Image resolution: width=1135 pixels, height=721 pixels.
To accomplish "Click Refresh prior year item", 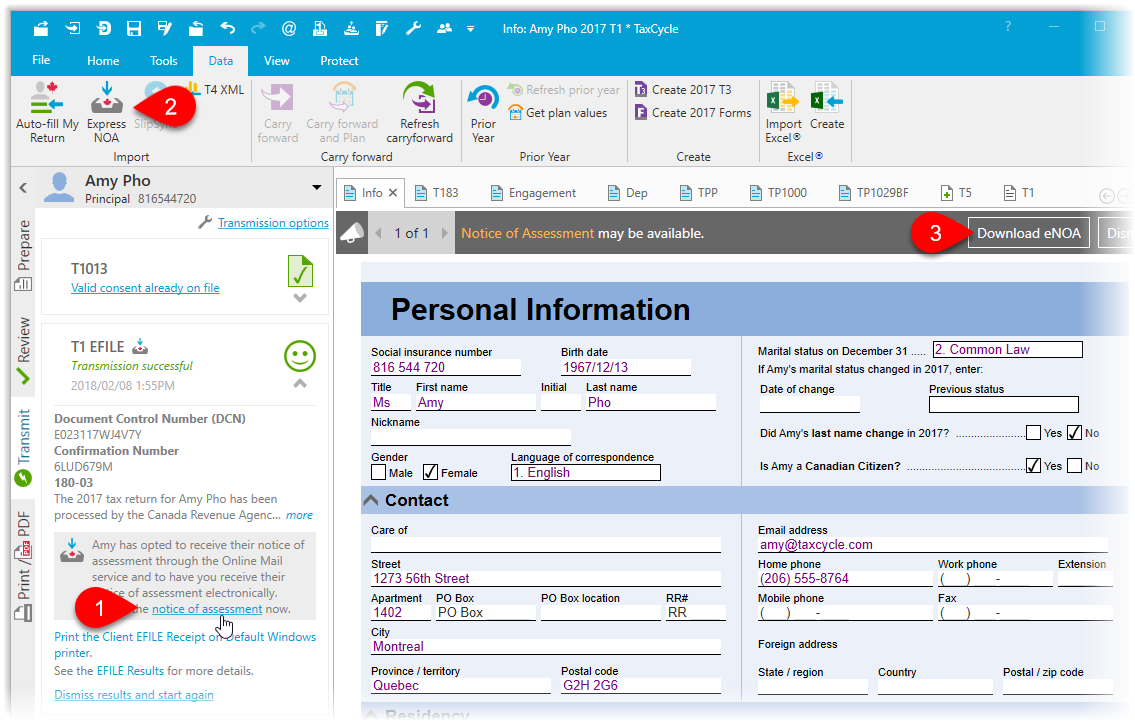I will (x=564, y=90).
